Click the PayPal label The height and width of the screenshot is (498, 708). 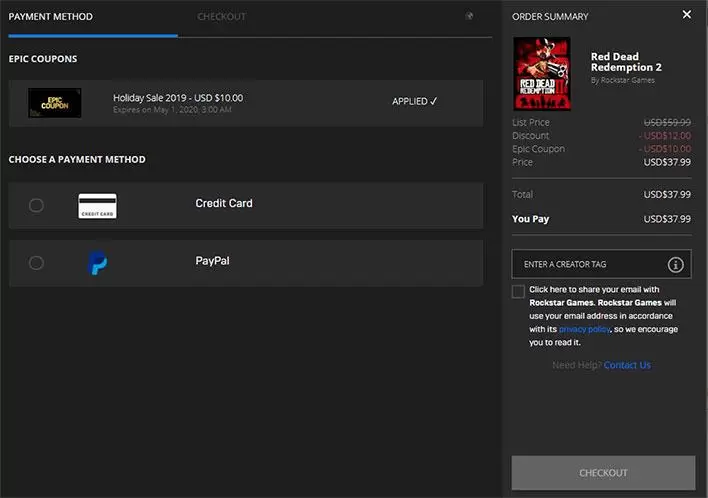tap(212, 261)
